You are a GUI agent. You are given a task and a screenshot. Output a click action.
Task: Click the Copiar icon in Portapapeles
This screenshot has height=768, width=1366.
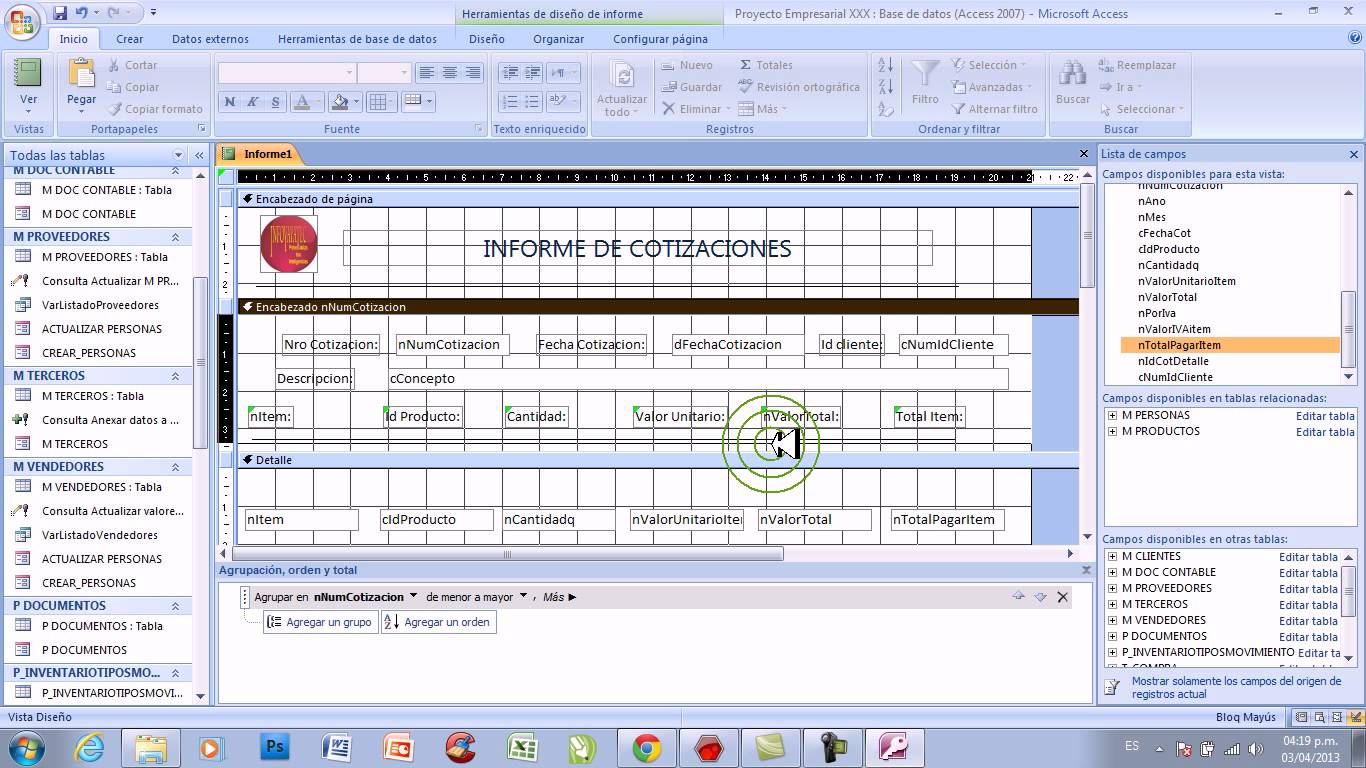pyautogui.click(x=114, y=87)
